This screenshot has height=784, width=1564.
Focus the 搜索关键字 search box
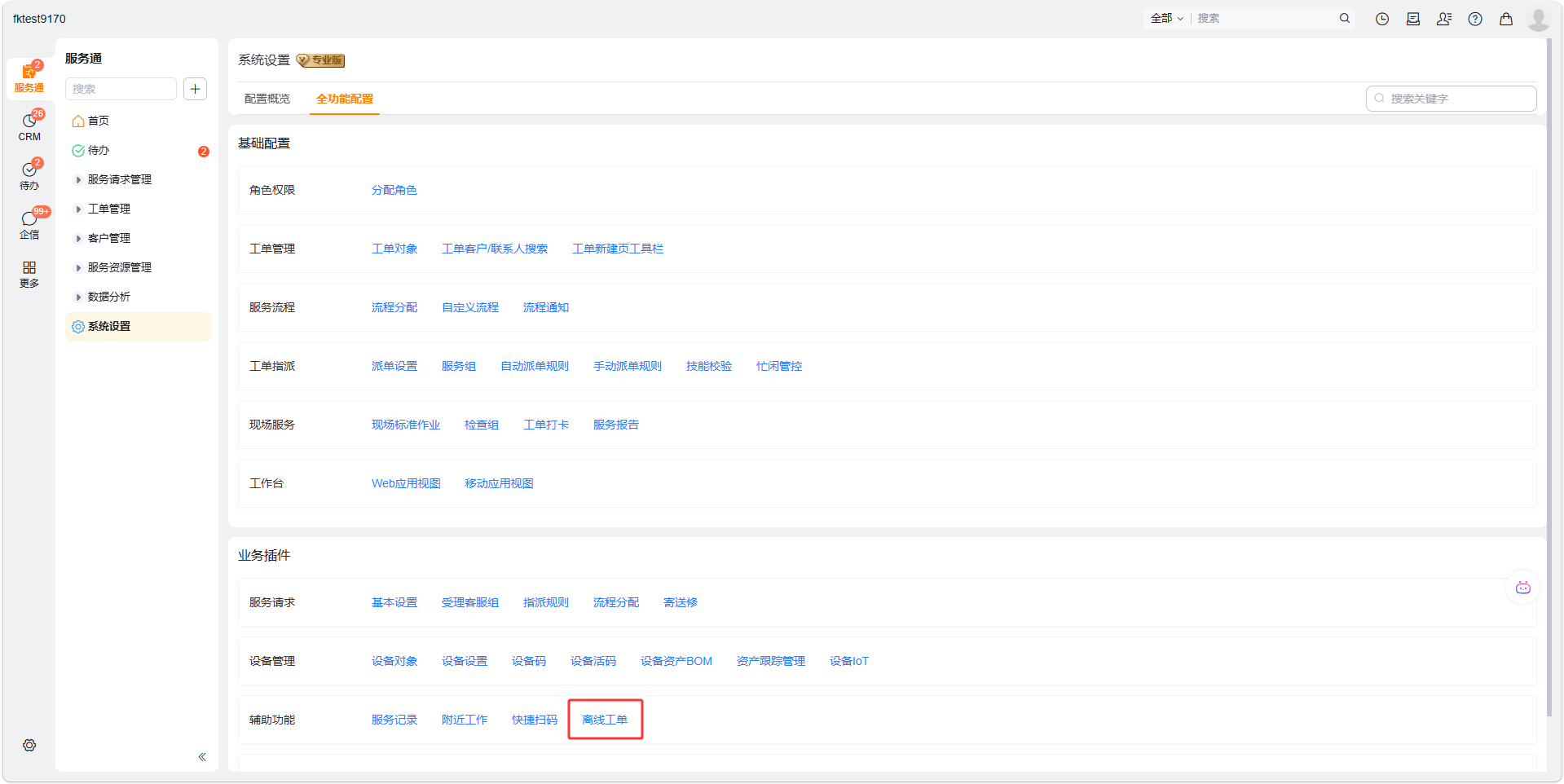click(1452, 99)
